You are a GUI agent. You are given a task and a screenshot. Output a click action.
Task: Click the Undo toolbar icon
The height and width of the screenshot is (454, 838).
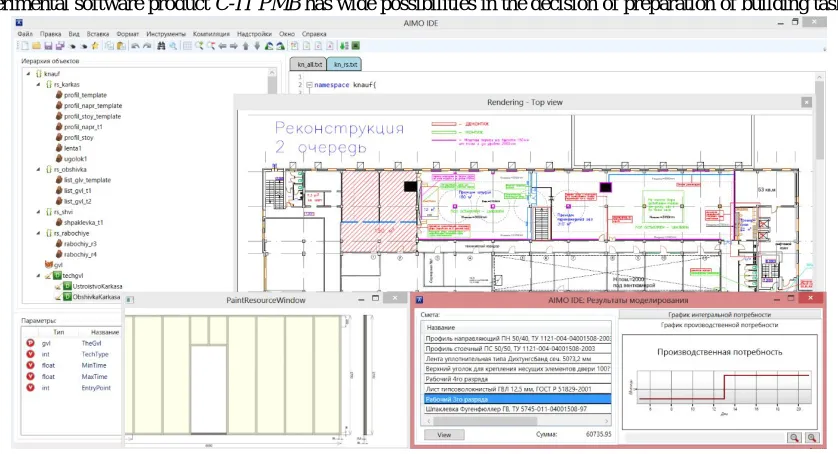pyautogui.click(x=135, y=46)
